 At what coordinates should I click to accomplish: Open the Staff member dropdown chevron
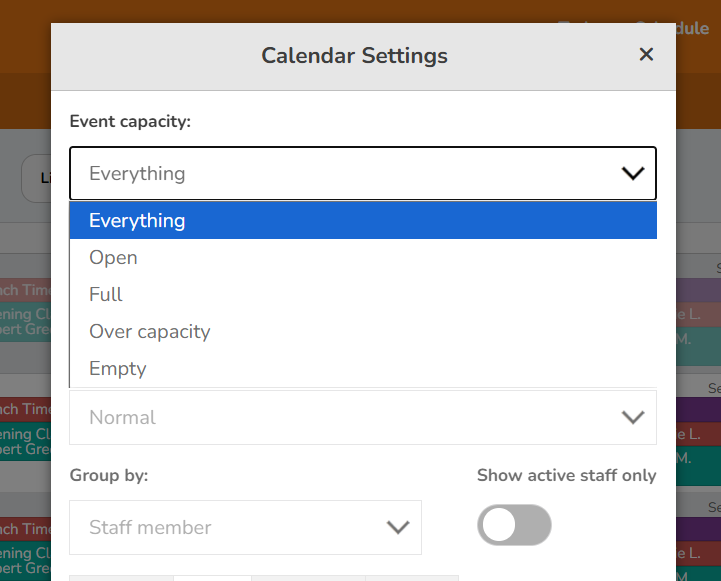398,528
